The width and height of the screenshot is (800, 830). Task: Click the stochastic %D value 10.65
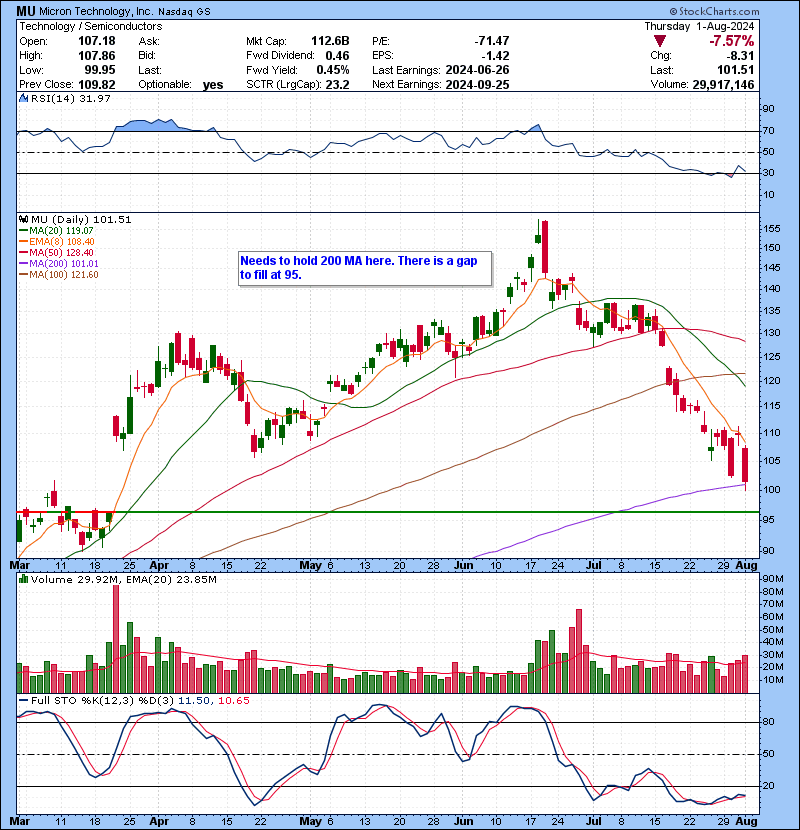tap(233, 700)
